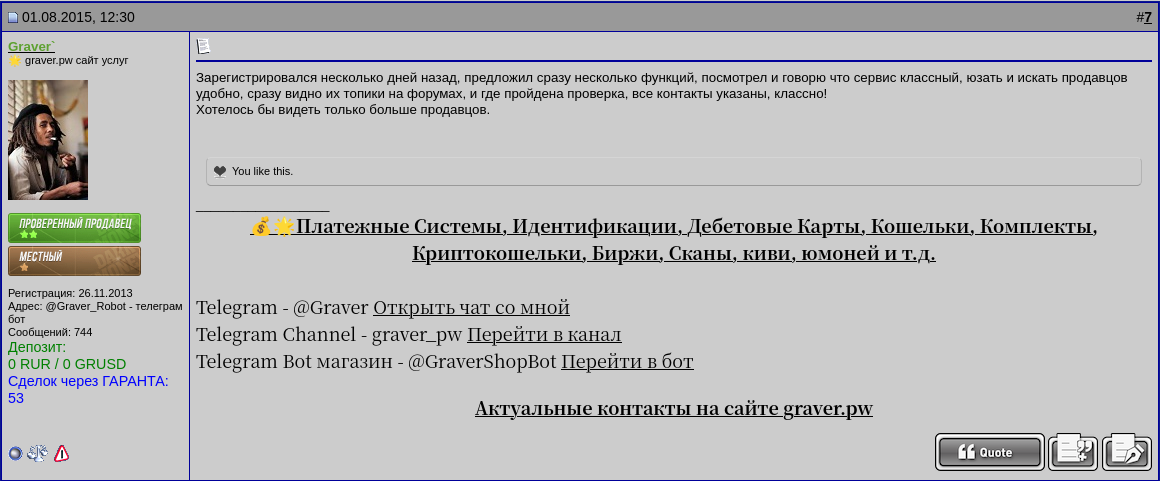Click the heart icon beside You like this
Viewport: 1160px width, 481px height.
click(x=220, y=171)
